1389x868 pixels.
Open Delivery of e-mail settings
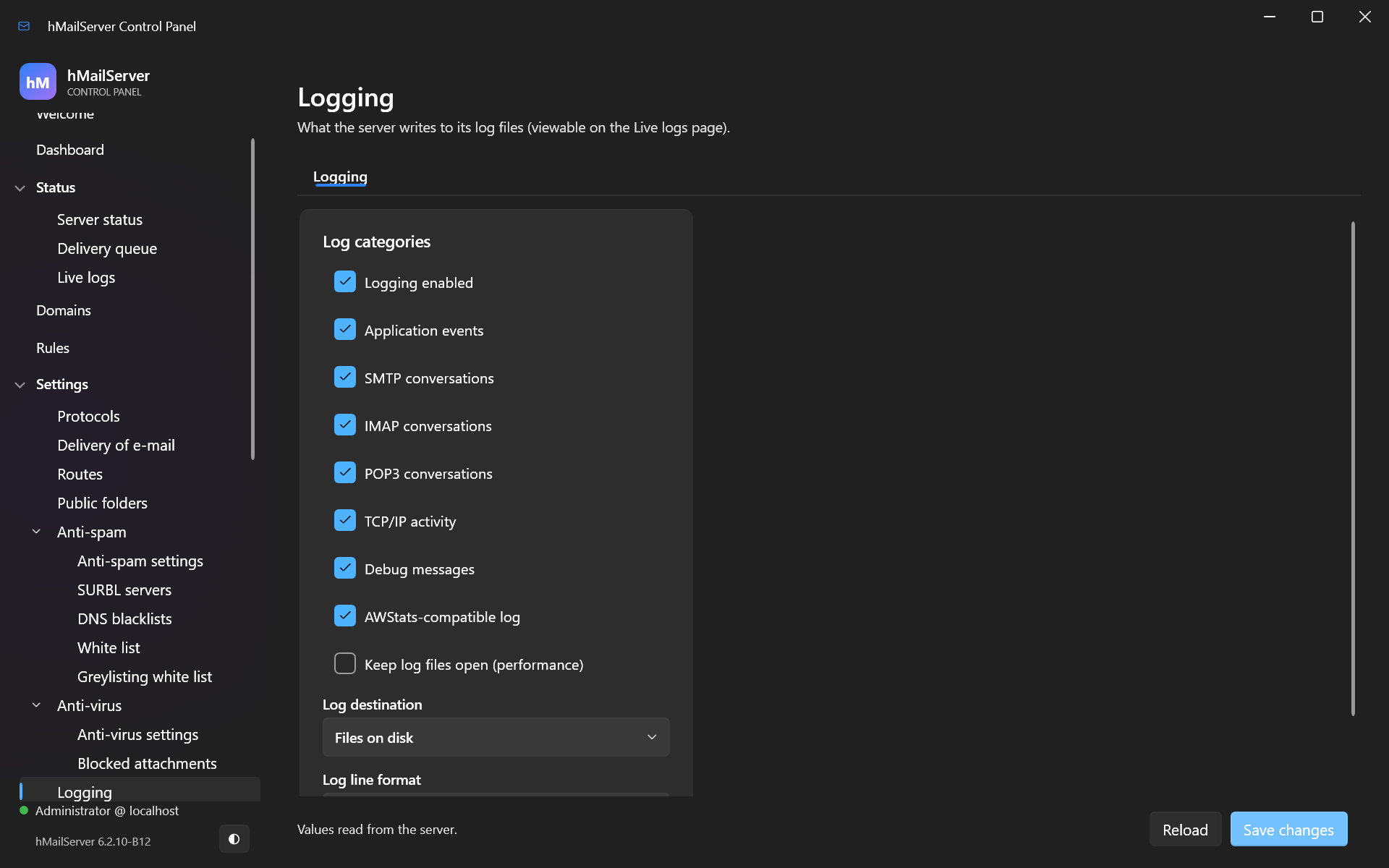[x=116, y=446]
